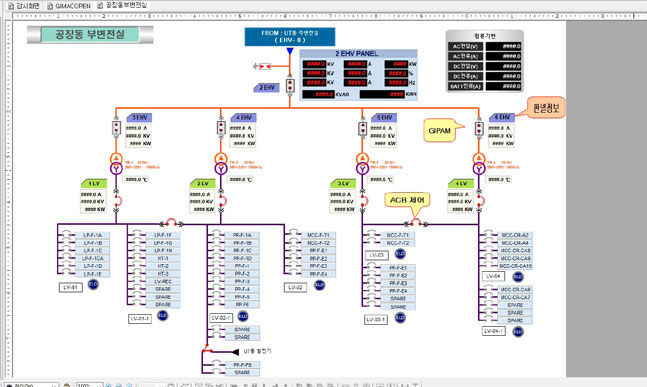The height and width of the screenshot is (387, 647).
Task: Switch to the 감시화면 tab
Action: (x=24, y=6)
